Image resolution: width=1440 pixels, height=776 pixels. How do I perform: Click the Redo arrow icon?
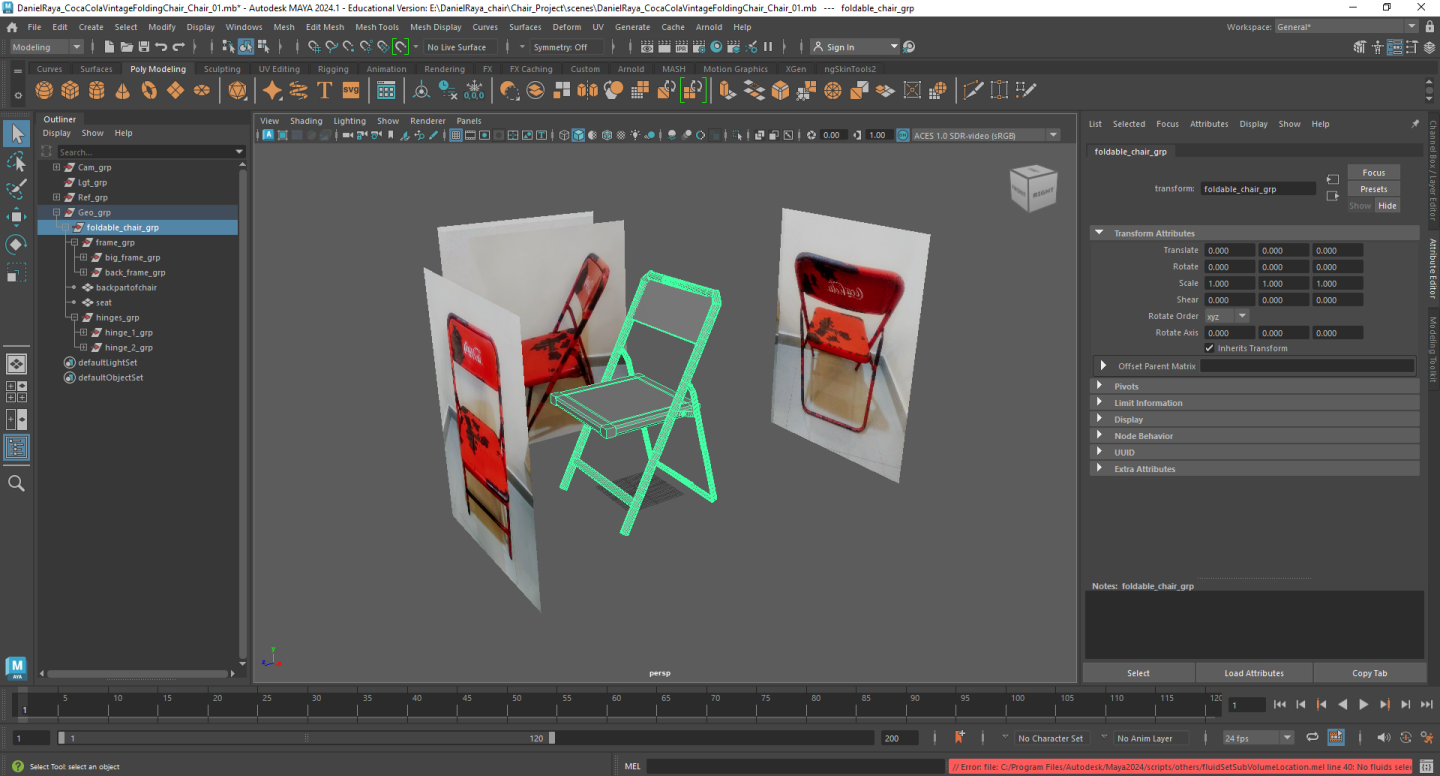(178, 47)
